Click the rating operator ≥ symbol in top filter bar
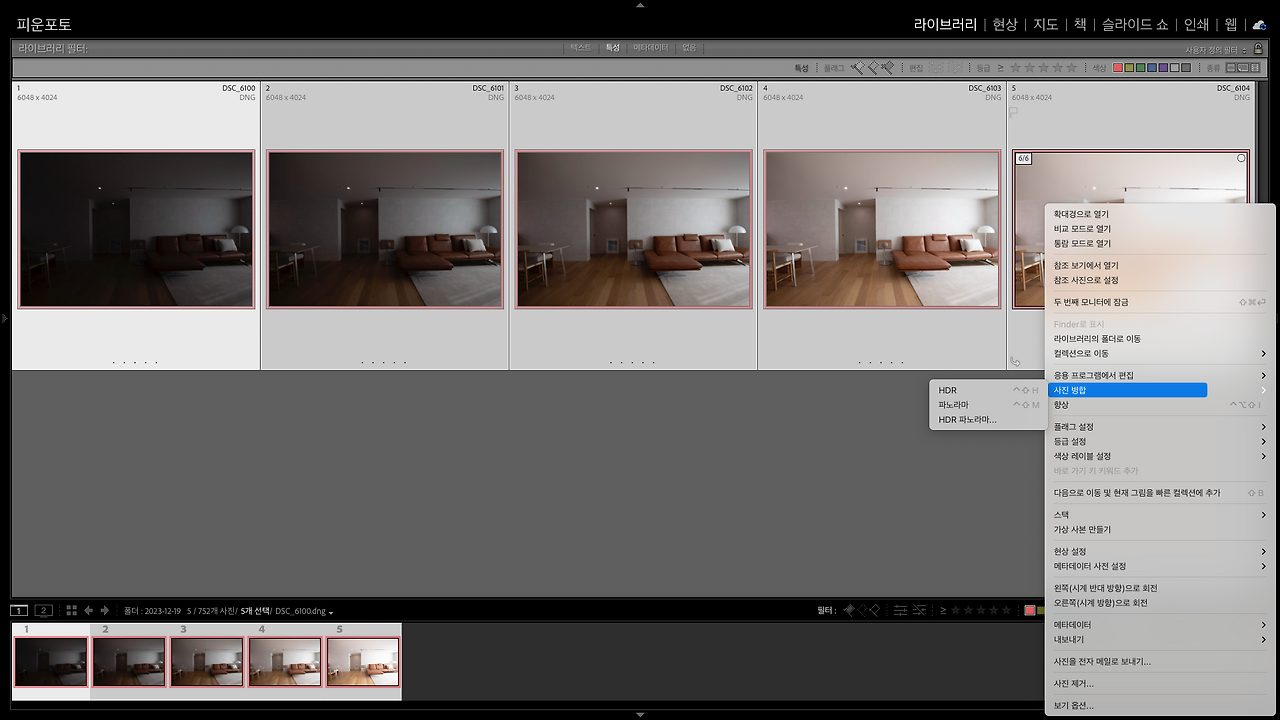Viewport: 1280px width, 720px height. (1000, 68)
